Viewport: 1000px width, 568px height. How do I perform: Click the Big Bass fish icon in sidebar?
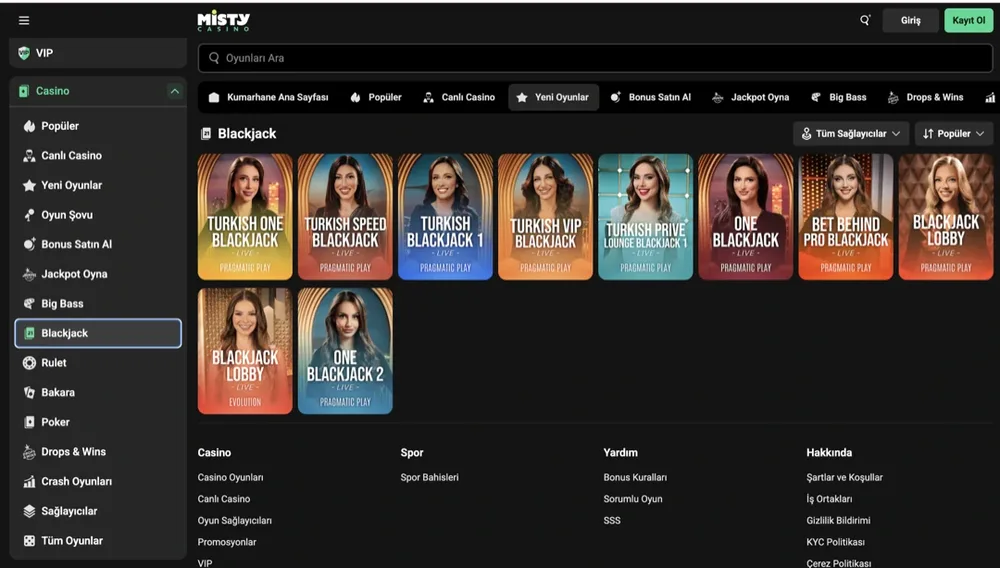pos(29,303)
